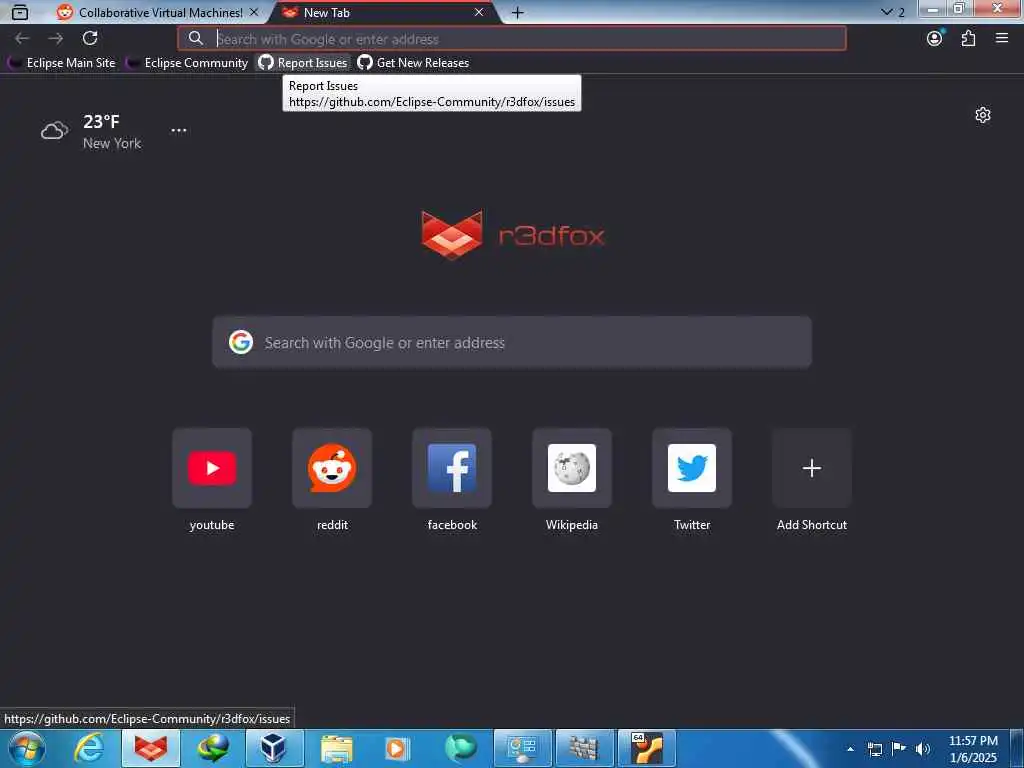Viewport: 1024px width, 768px height.
Task: Open the account profile icon
Action: (935, 39)
